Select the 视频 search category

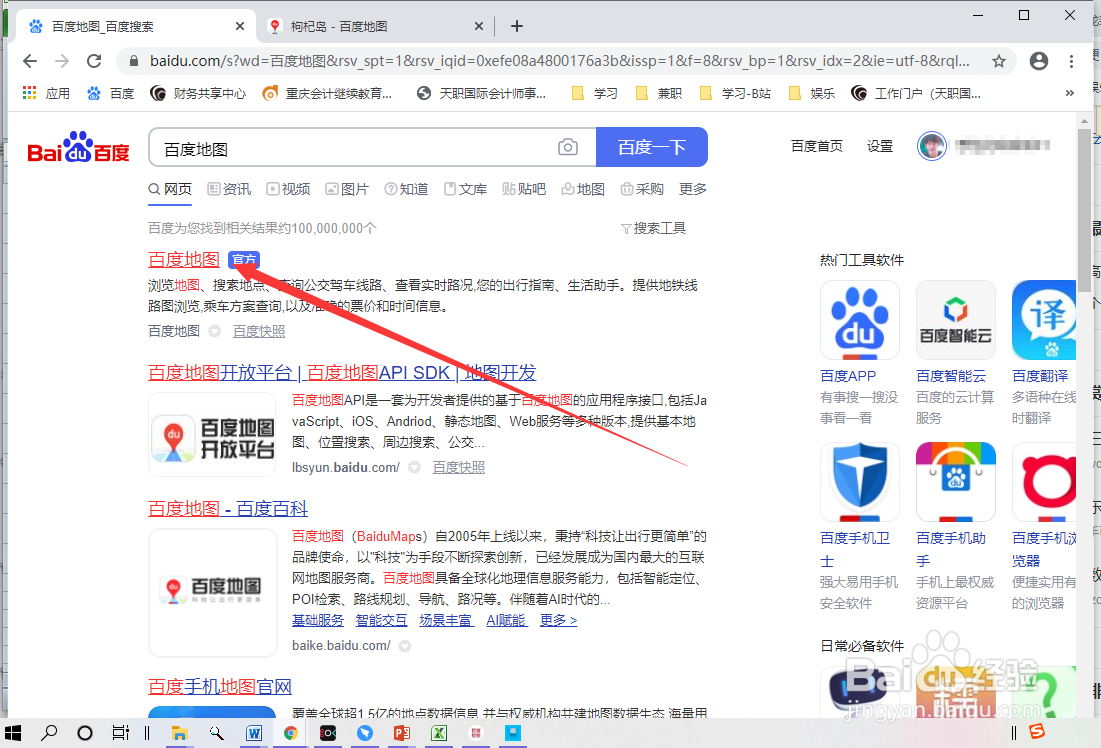point(288,188)
